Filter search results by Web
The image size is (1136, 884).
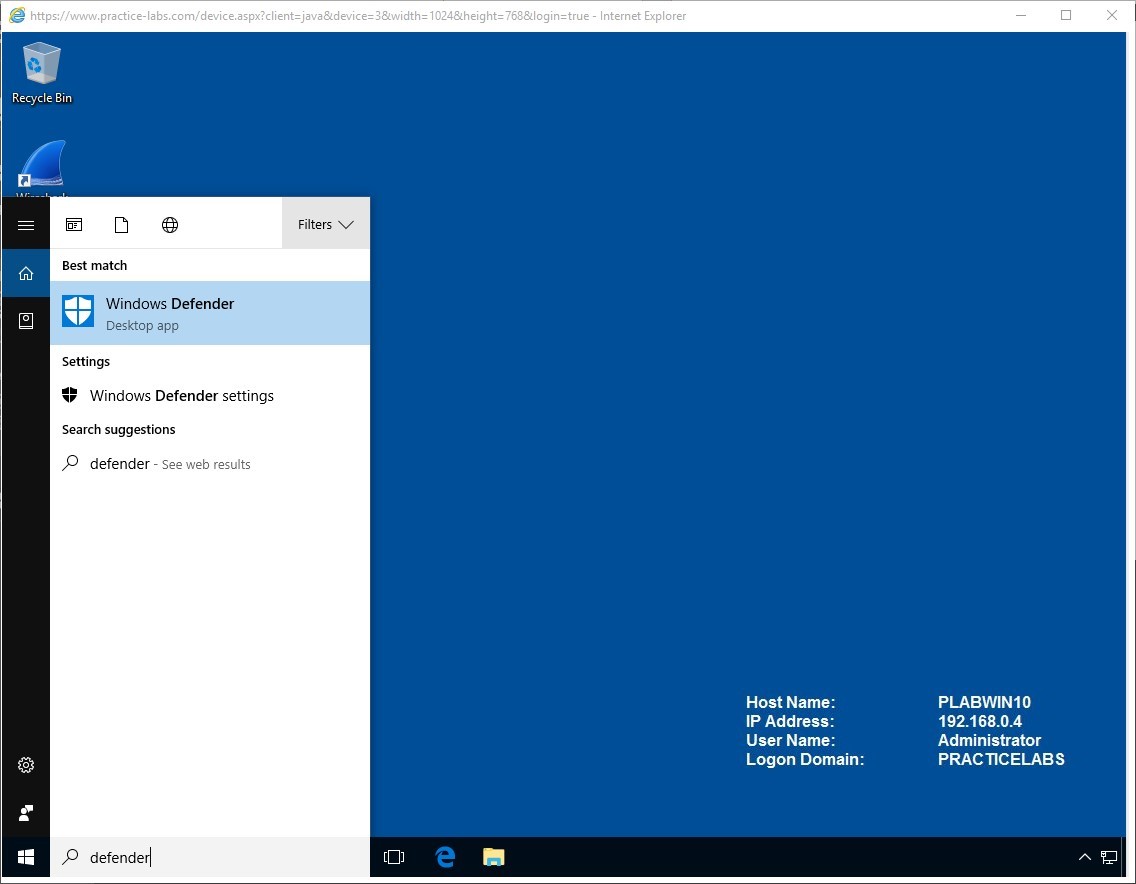170,225
